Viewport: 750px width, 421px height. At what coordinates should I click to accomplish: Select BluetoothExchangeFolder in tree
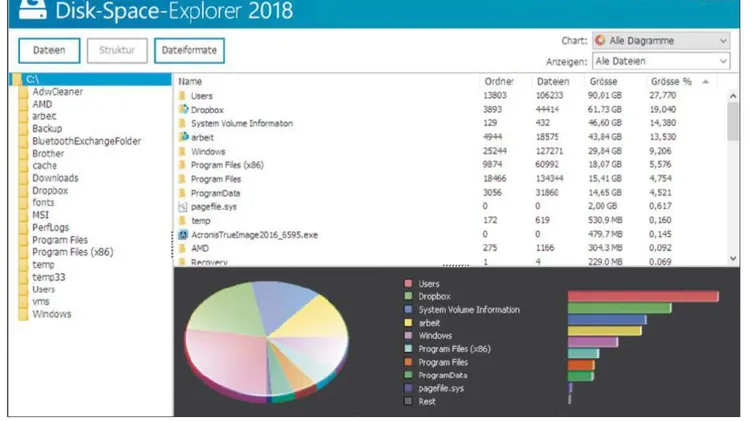click(87, 141)
